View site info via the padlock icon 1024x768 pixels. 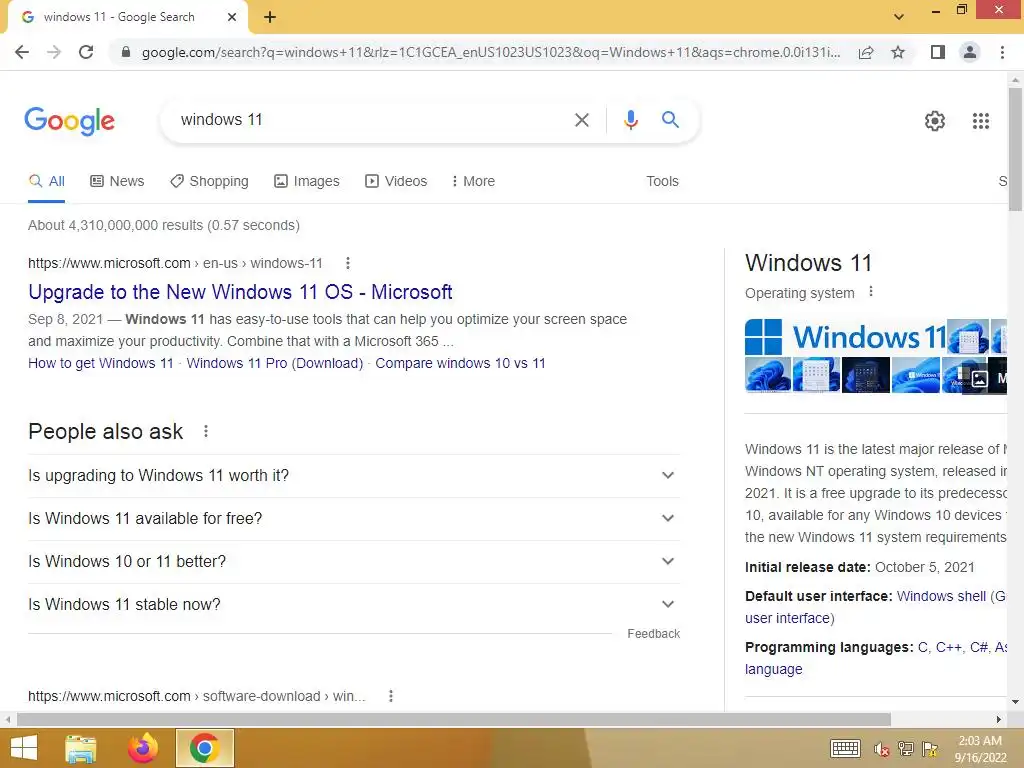[x=126, y=52]
